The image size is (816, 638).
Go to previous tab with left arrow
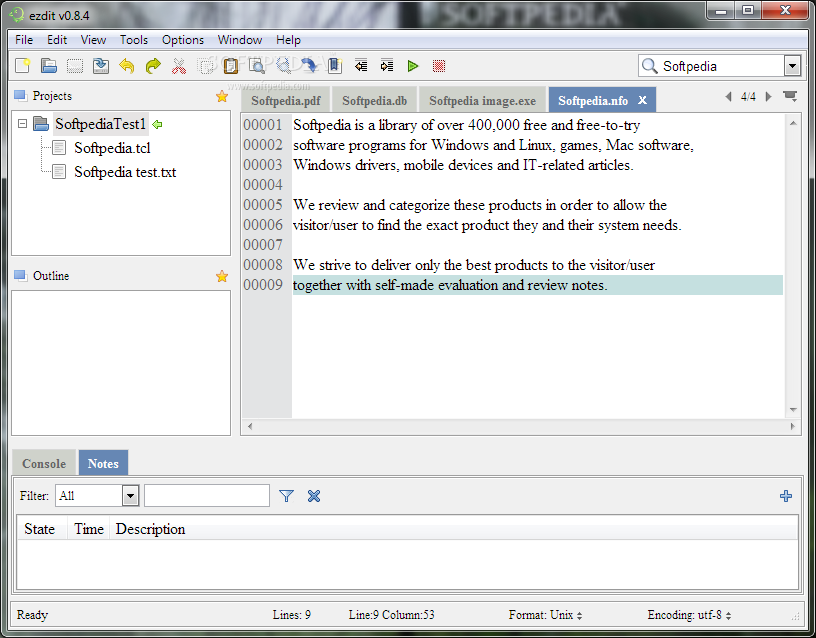(729, 96)
